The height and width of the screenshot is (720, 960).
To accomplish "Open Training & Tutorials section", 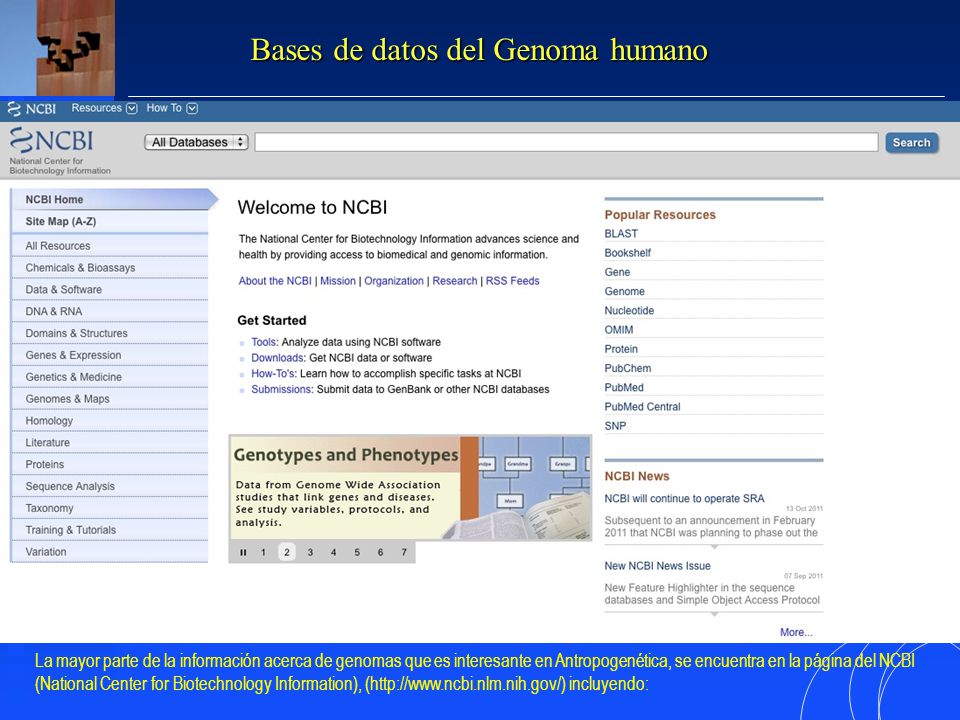I will 110,530.
